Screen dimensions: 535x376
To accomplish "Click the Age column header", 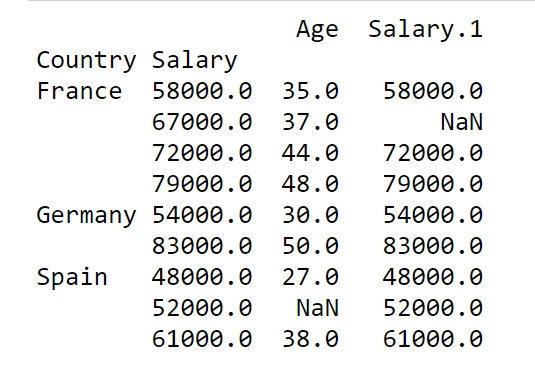I will click(x=317, y=30).
